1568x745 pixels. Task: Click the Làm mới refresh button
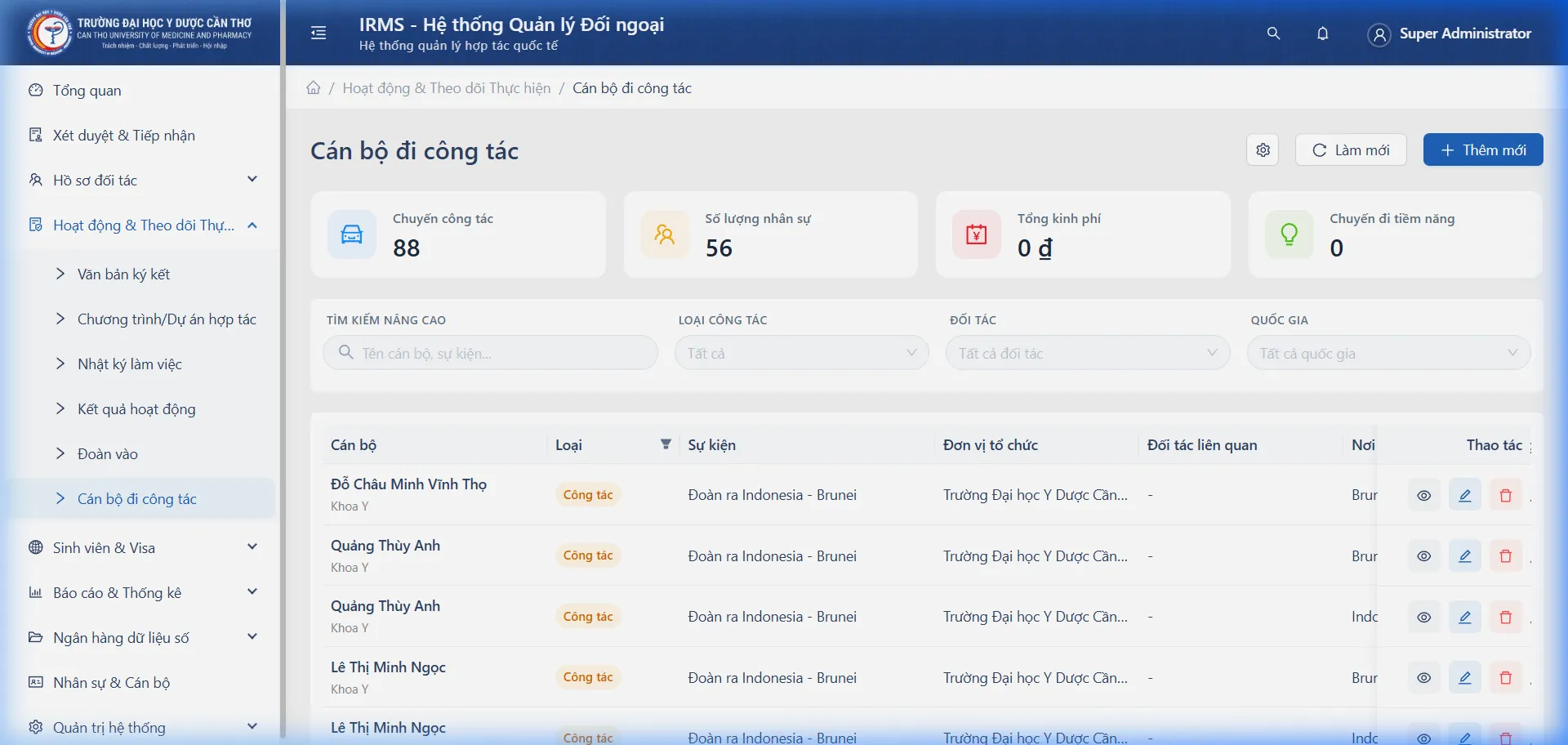pyautogui.click(x=1351, y=150)
